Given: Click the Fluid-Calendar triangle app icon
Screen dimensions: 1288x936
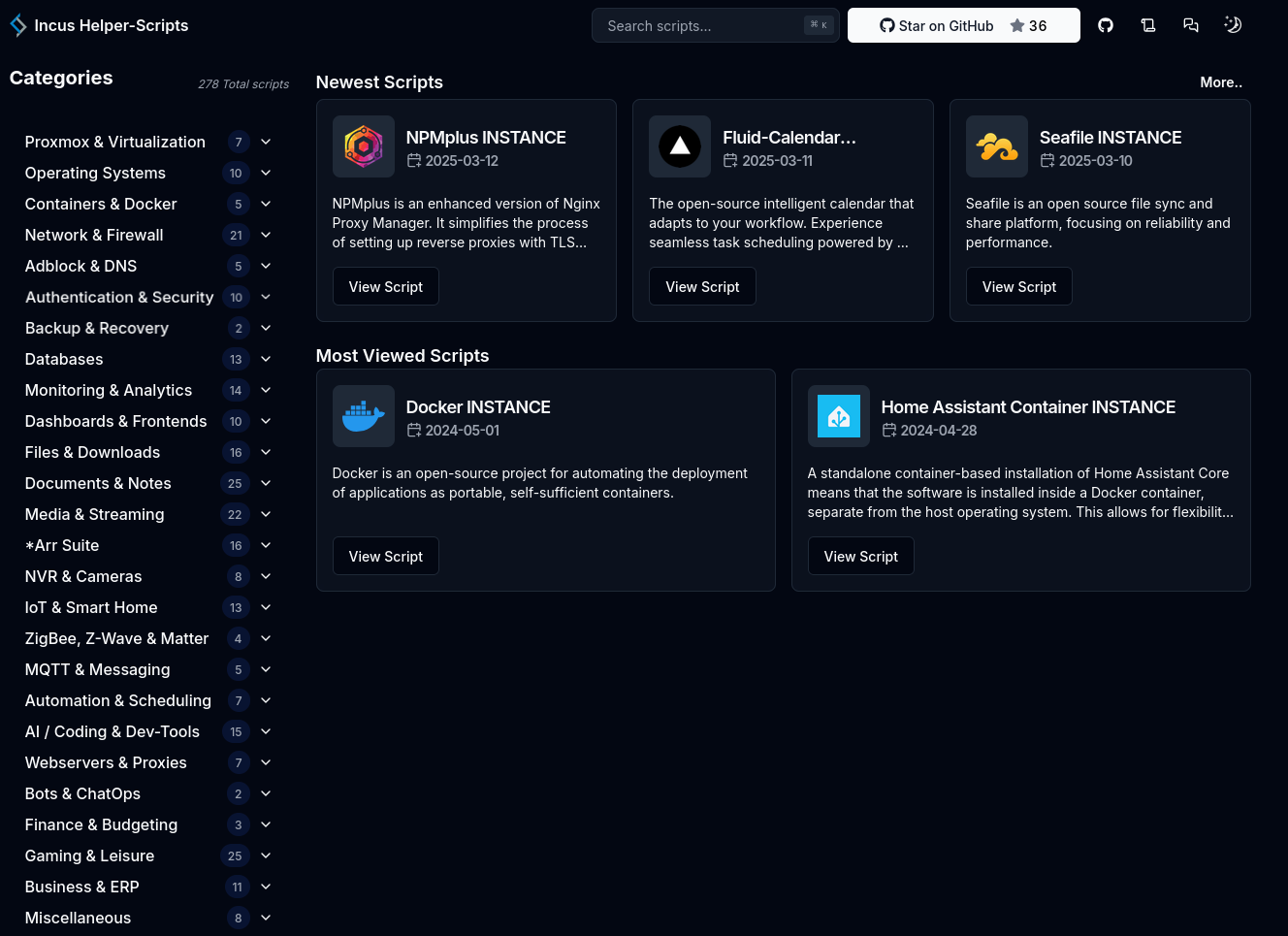Looking at the screenshot, I should click(x=680, y=146).
